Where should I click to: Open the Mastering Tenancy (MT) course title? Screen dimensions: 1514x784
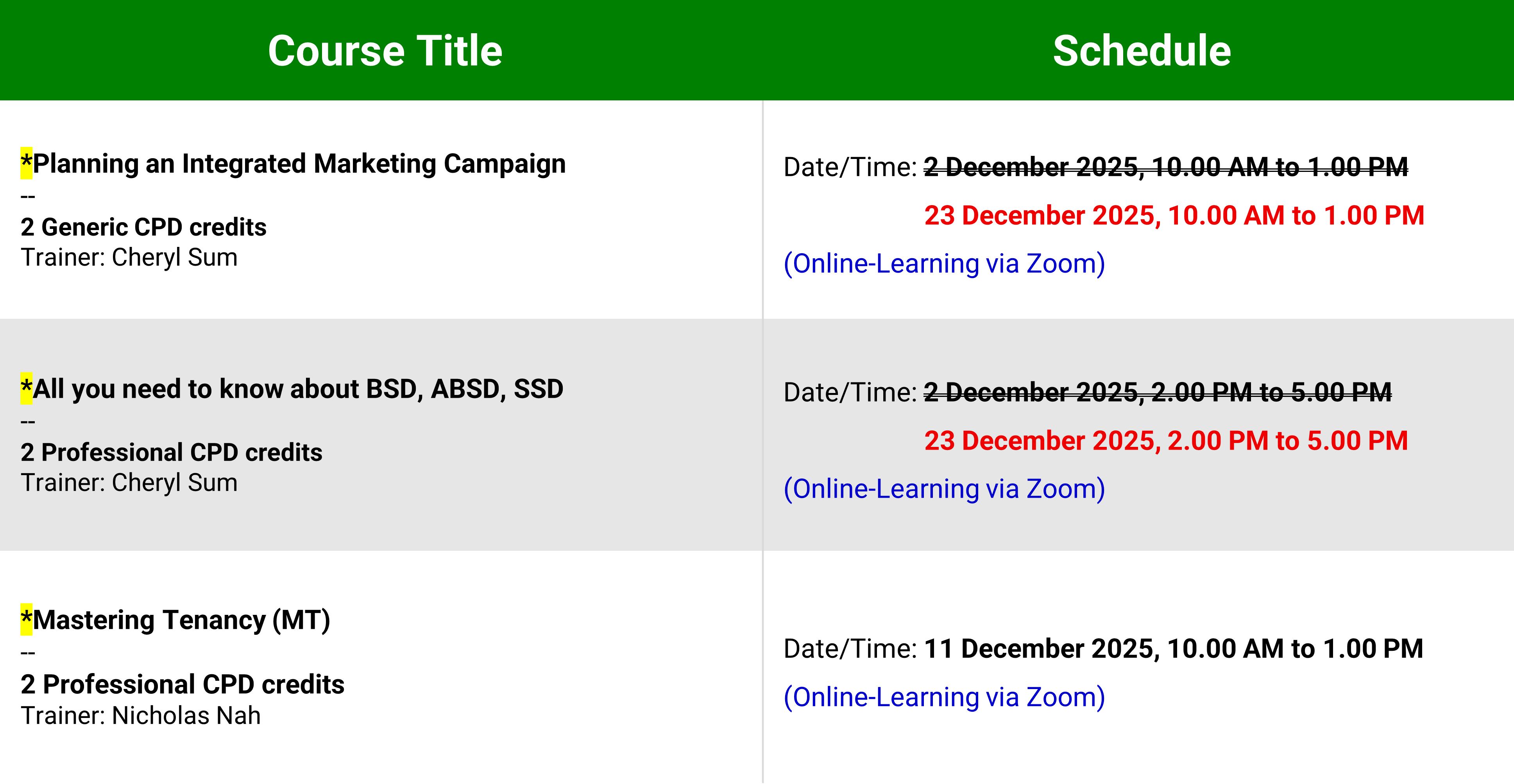pos(181,620)
